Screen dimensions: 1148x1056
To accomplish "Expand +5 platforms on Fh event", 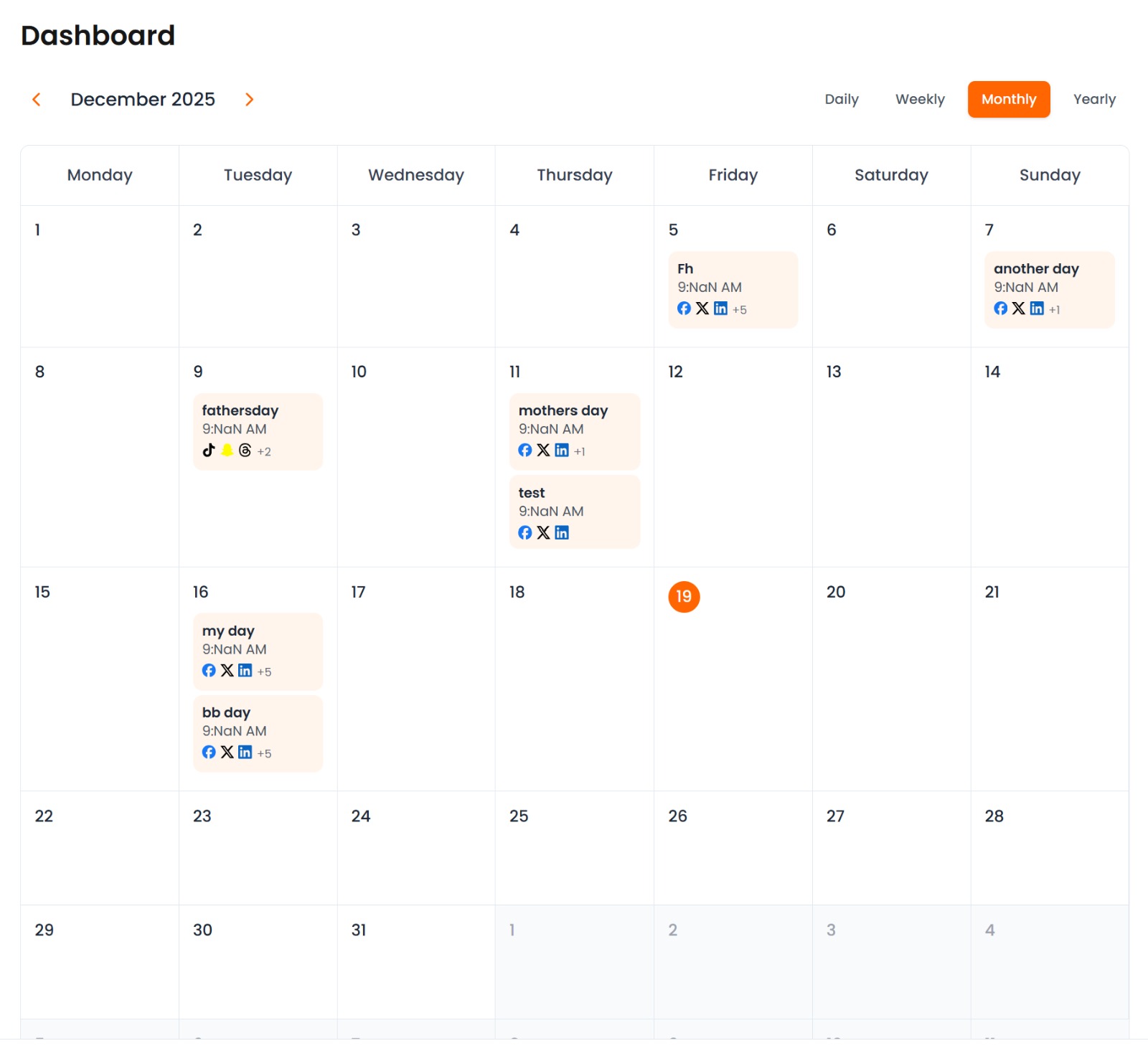I will coord(740,310).
